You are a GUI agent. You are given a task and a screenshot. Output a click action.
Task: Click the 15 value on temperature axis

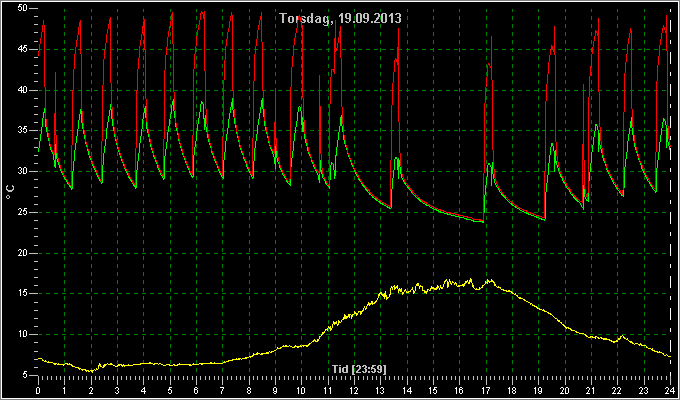23,294
